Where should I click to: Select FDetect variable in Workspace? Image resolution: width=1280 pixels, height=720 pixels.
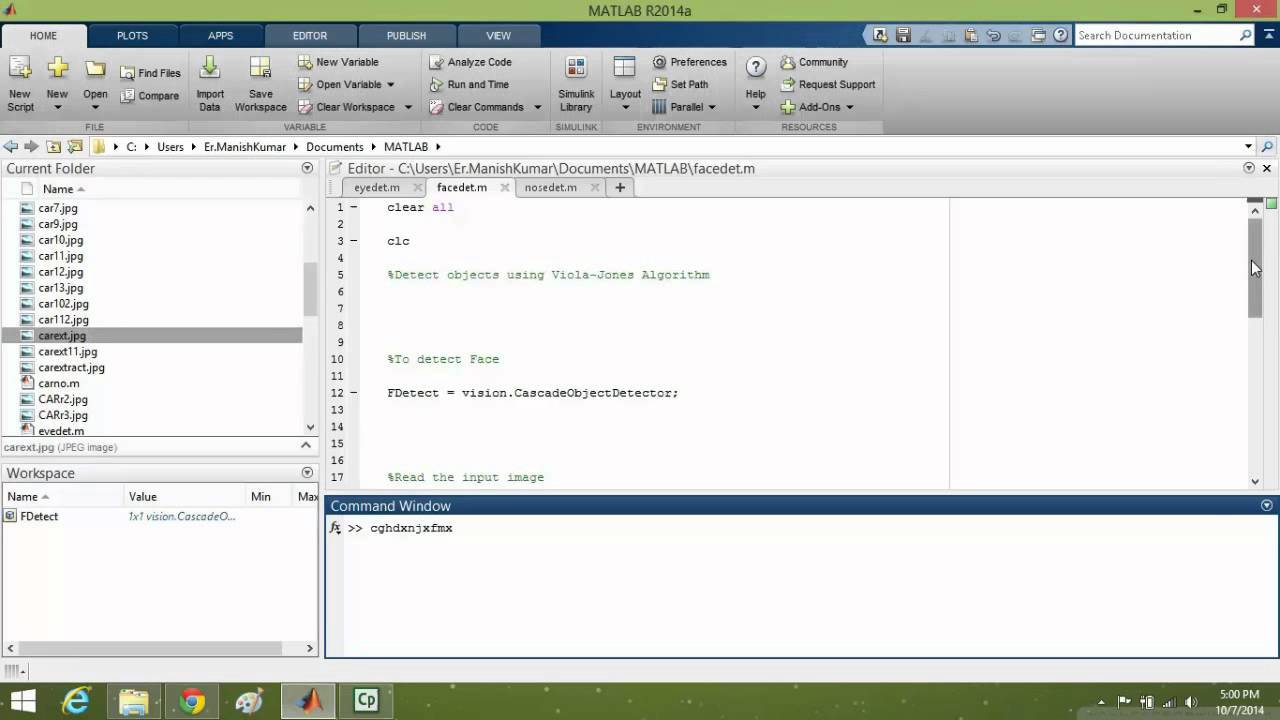39,516
